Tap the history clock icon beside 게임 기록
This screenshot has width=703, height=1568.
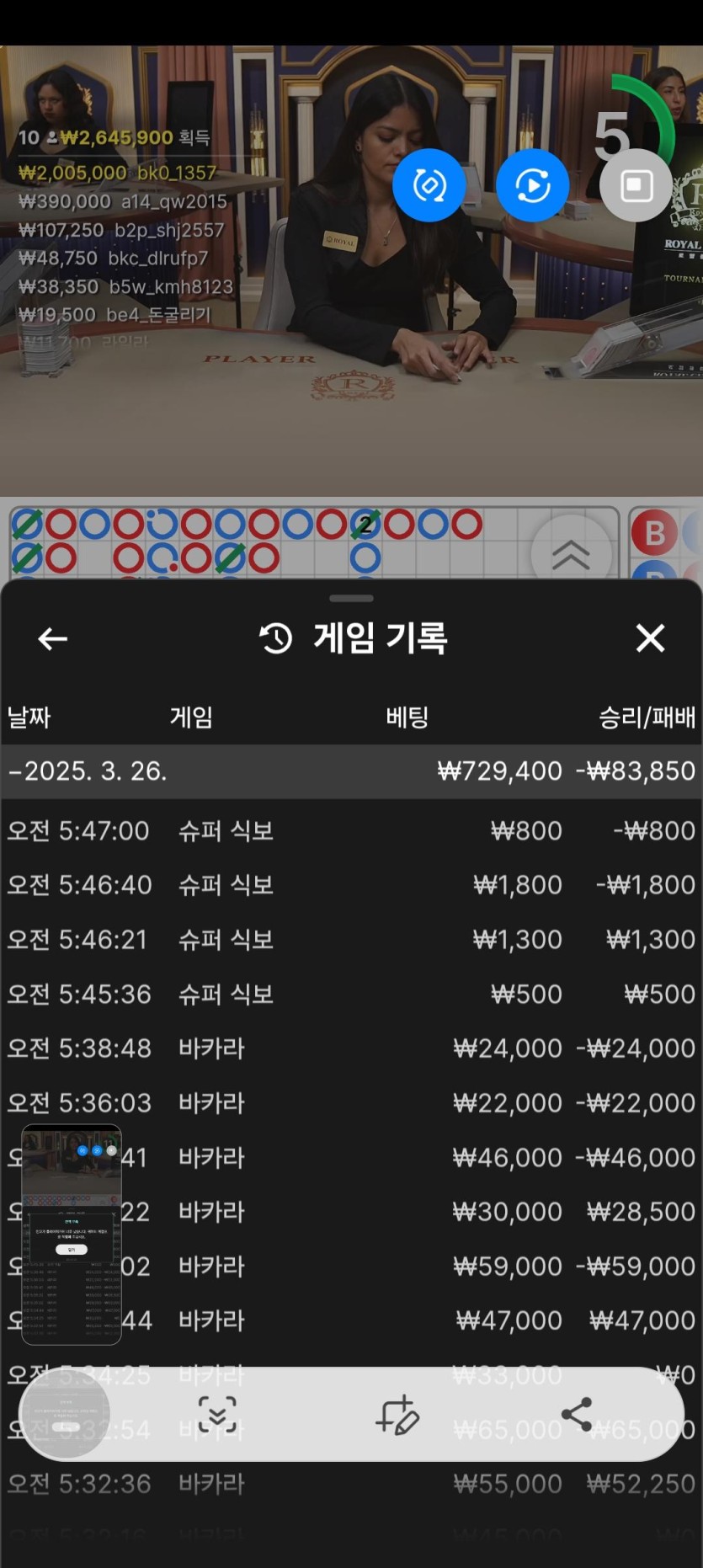pos(275,638)
